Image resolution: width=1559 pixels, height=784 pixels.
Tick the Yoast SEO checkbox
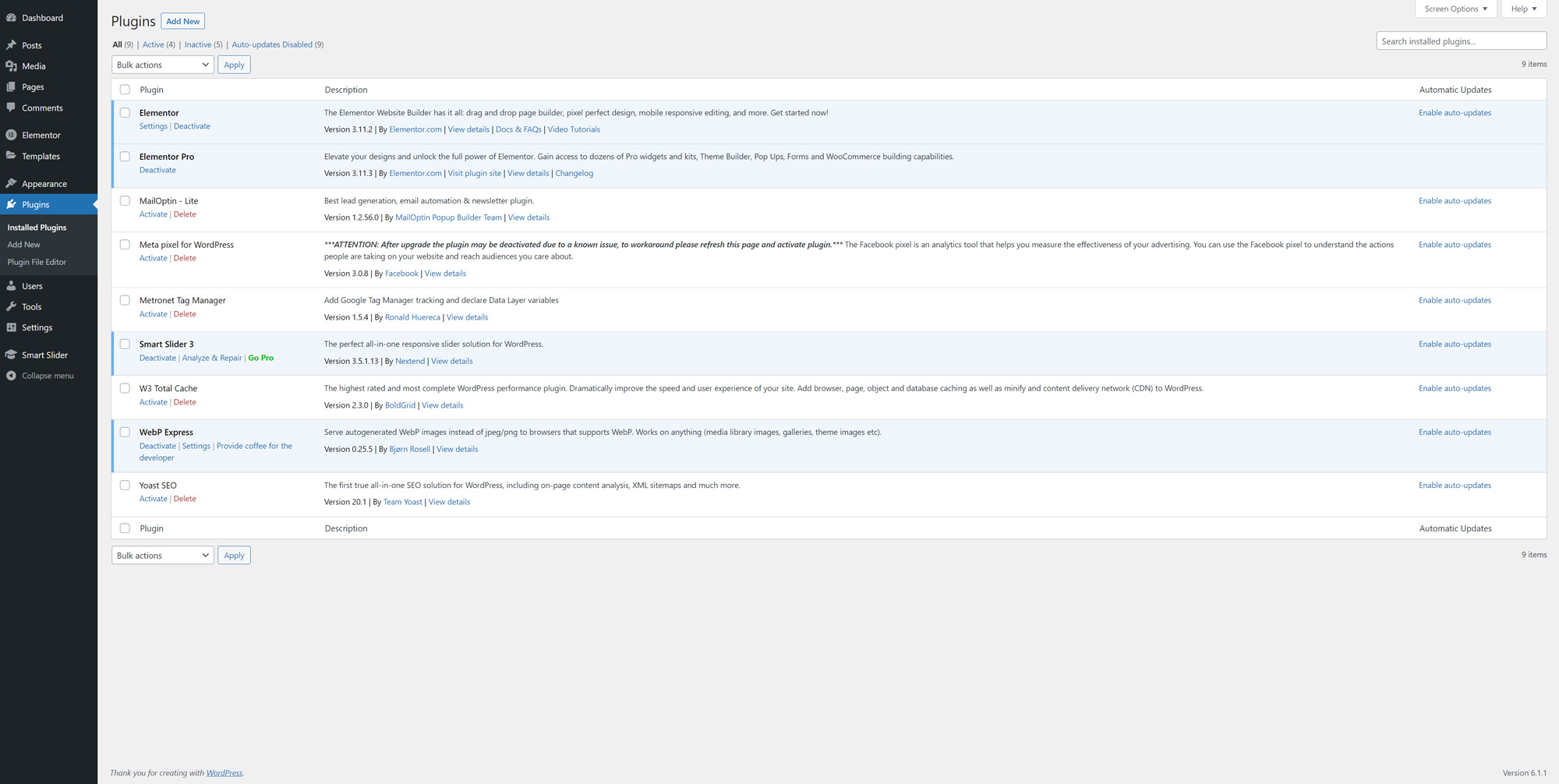(125, 485)
